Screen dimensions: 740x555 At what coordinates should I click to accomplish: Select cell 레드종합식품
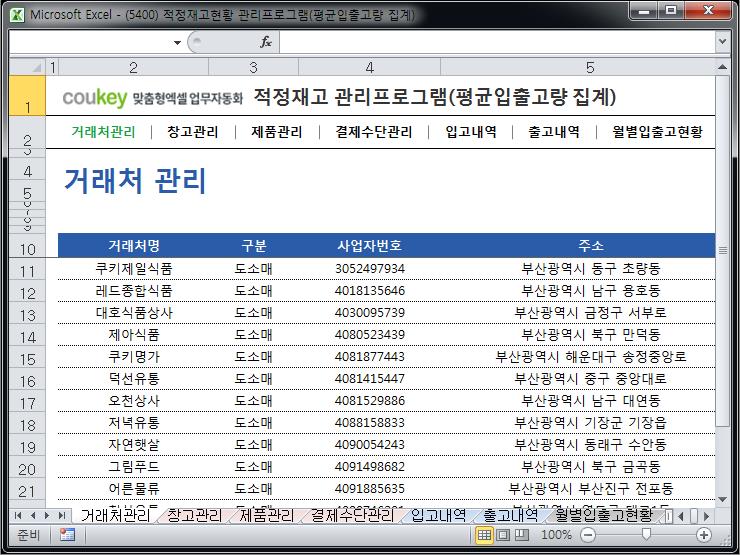pos(134,290)
